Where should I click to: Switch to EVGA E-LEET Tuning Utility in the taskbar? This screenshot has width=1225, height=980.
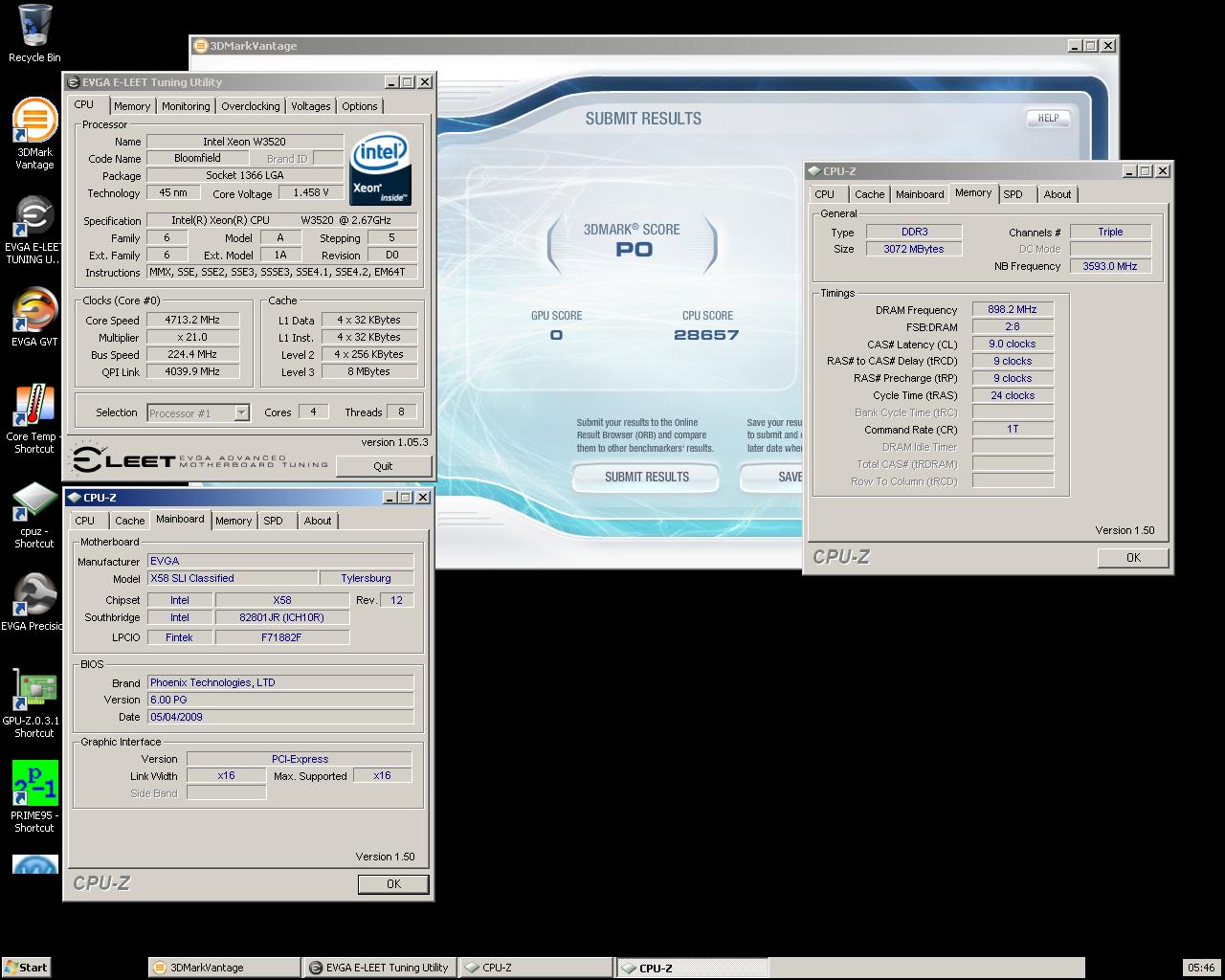[x=379, y=968]
